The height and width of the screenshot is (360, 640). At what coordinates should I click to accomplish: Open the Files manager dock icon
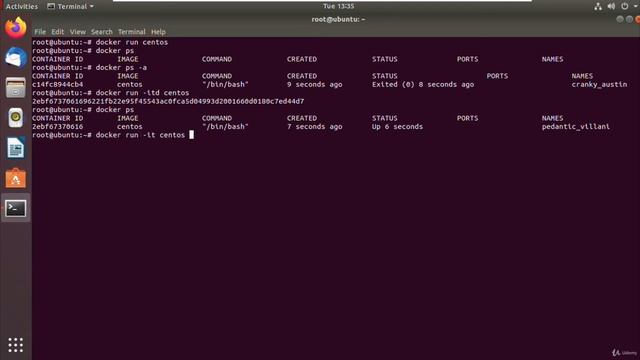pyautogui.click(x=16, y=87)
